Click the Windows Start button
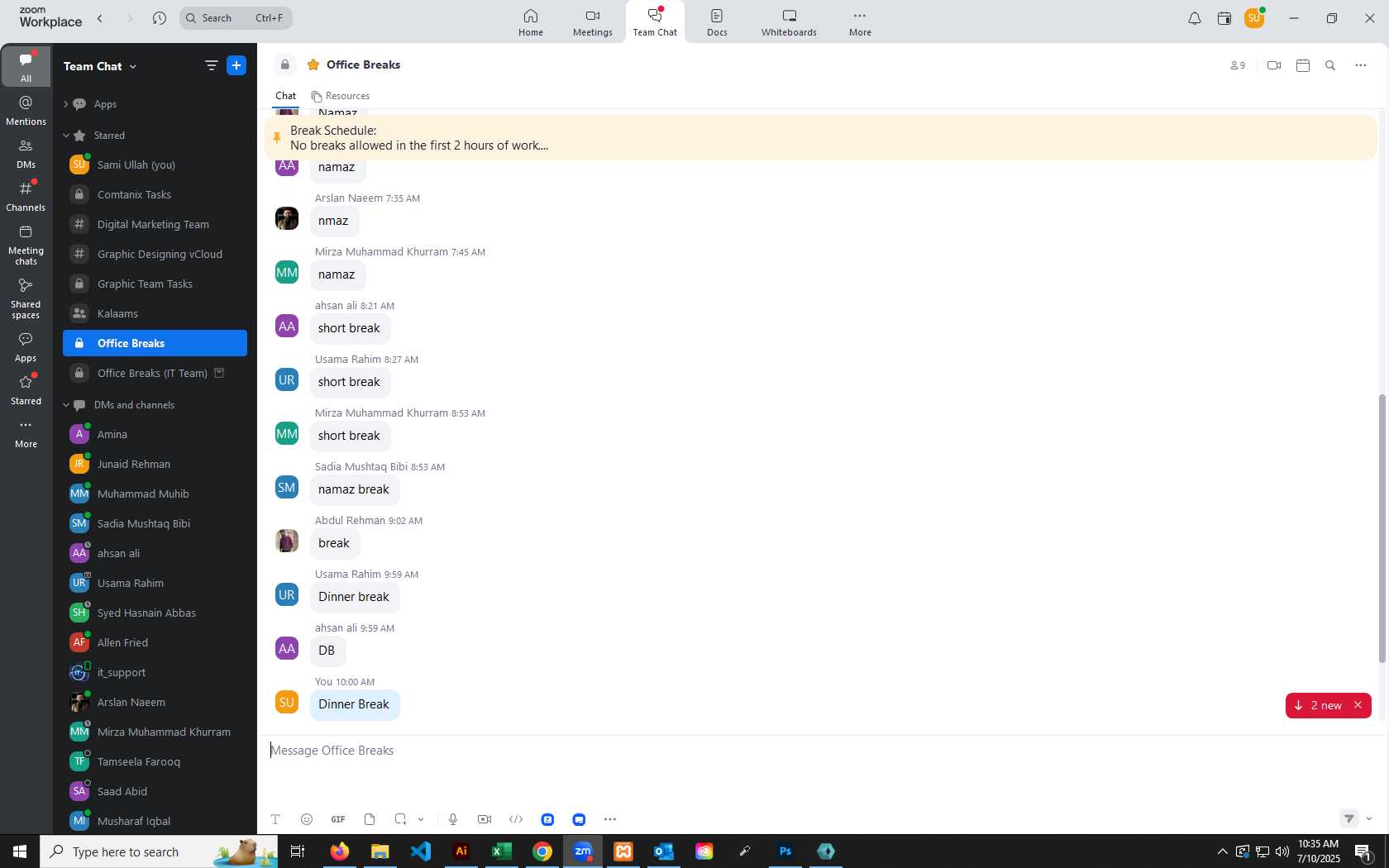The image size is (1389, 868). coord(20,851)
